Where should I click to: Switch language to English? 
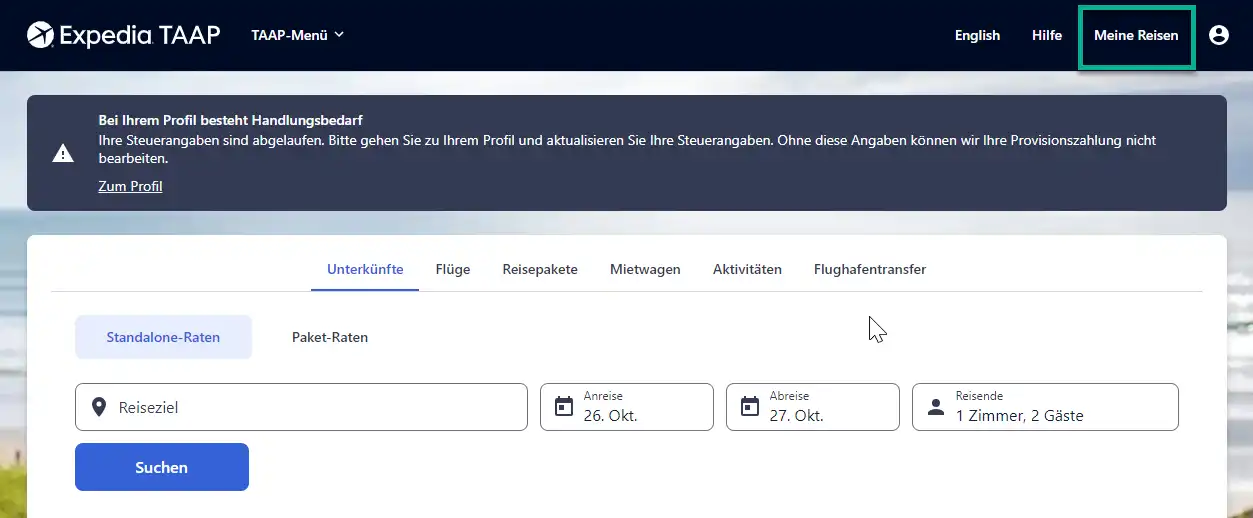977,35
